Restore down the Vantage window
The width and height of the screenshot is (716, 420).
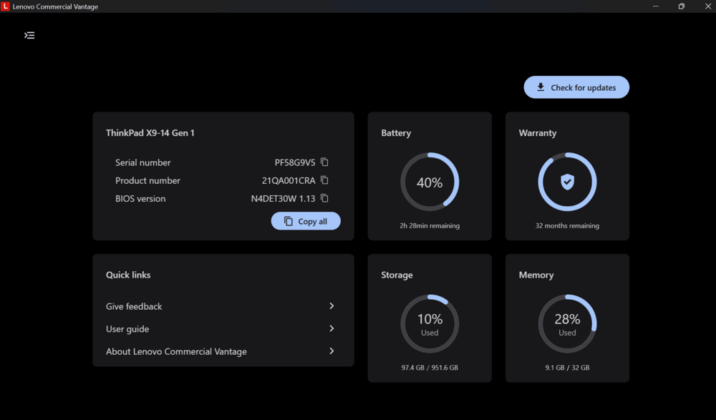681,6
